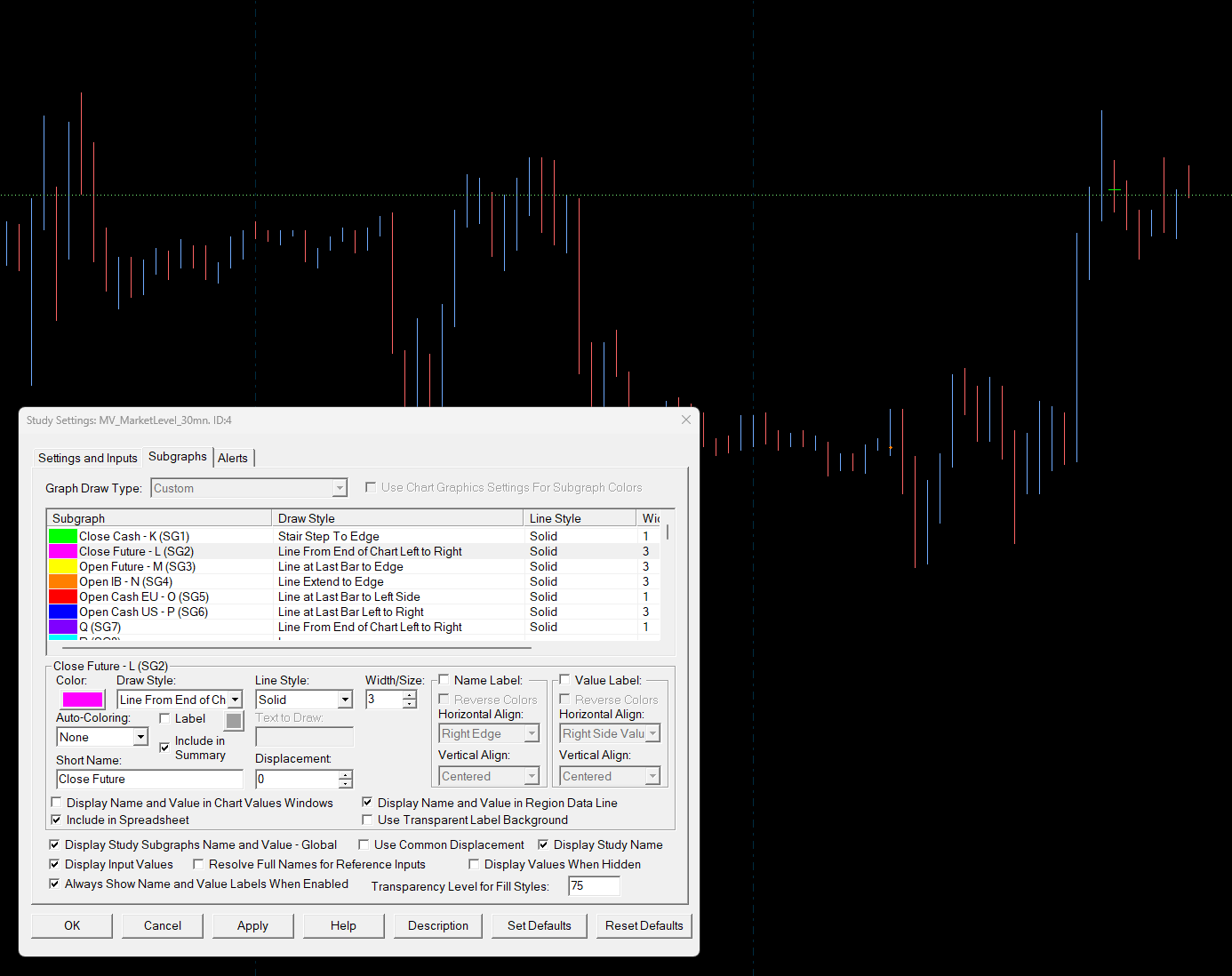Click the green Close Cash K swatch

click(x=63, y=536)
